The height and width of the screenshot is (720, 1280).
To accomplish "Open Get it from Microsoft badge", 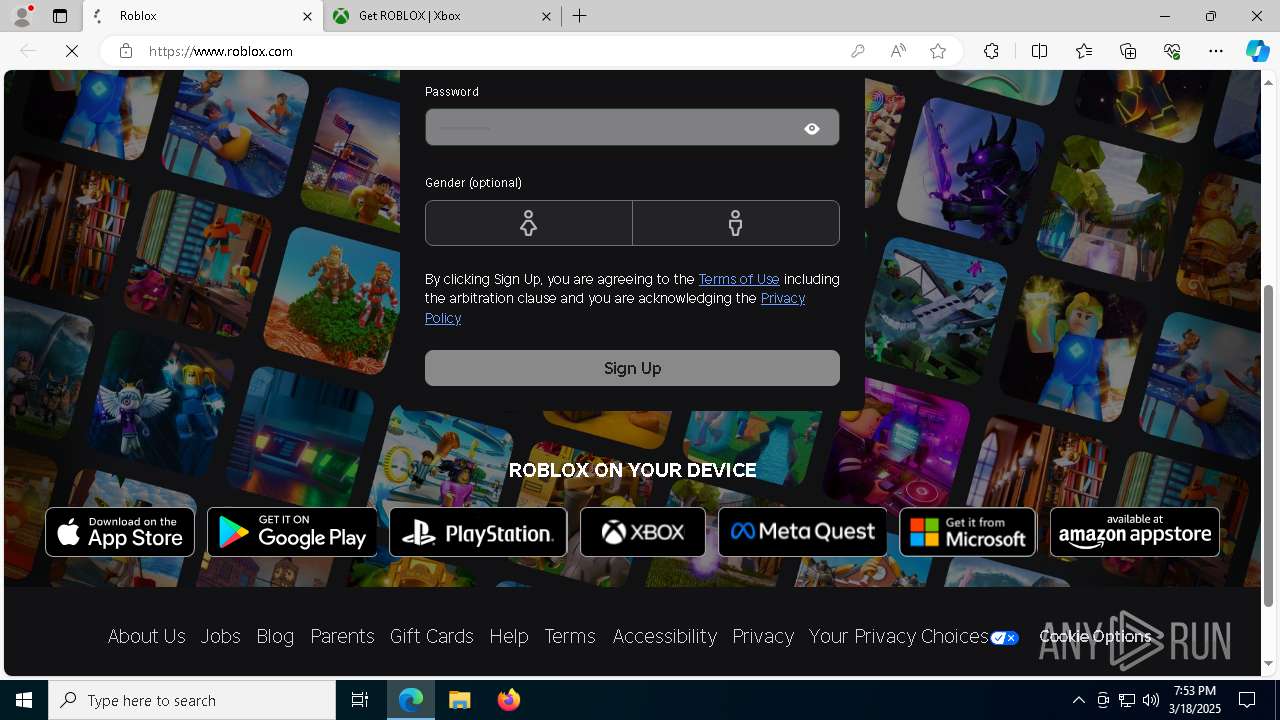I will 967,532.
